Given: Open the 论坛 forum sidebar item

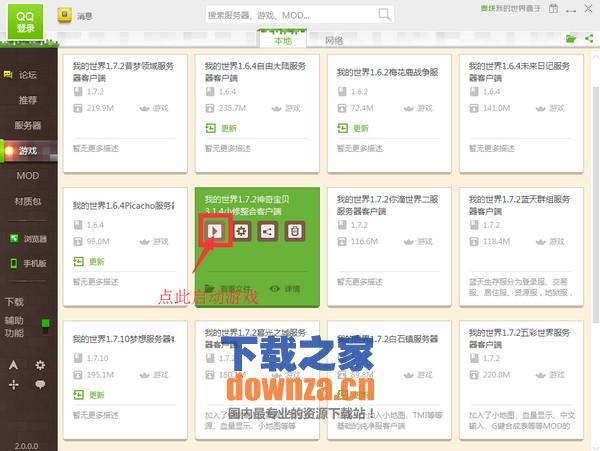Looking at the screenshot, I should coord(28,75).
